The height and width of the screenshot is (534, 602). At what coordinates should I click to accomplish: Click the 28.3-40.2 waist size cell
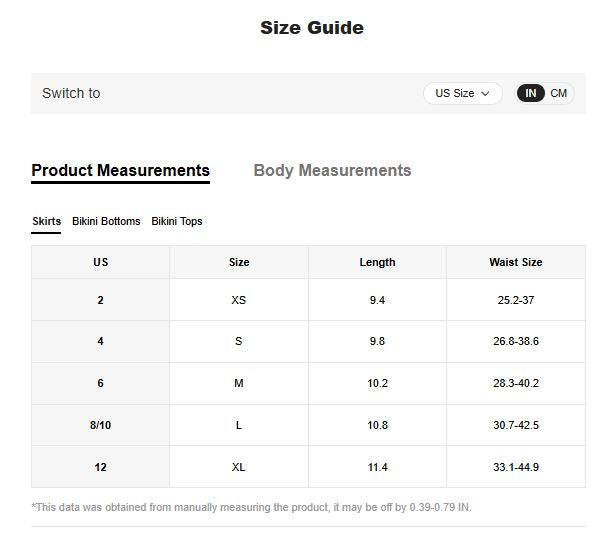(516, 383)
